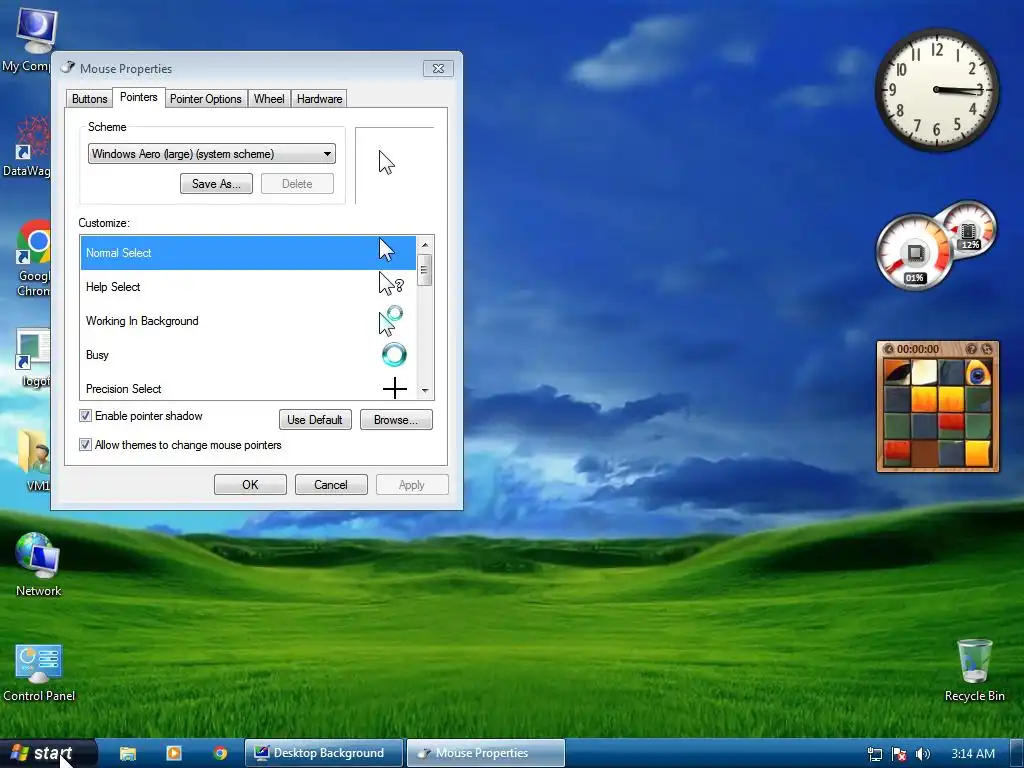This screenshot has width=1024, height=768.
Task: Click the Busy ring pointer icon
Action: (394, 355)
